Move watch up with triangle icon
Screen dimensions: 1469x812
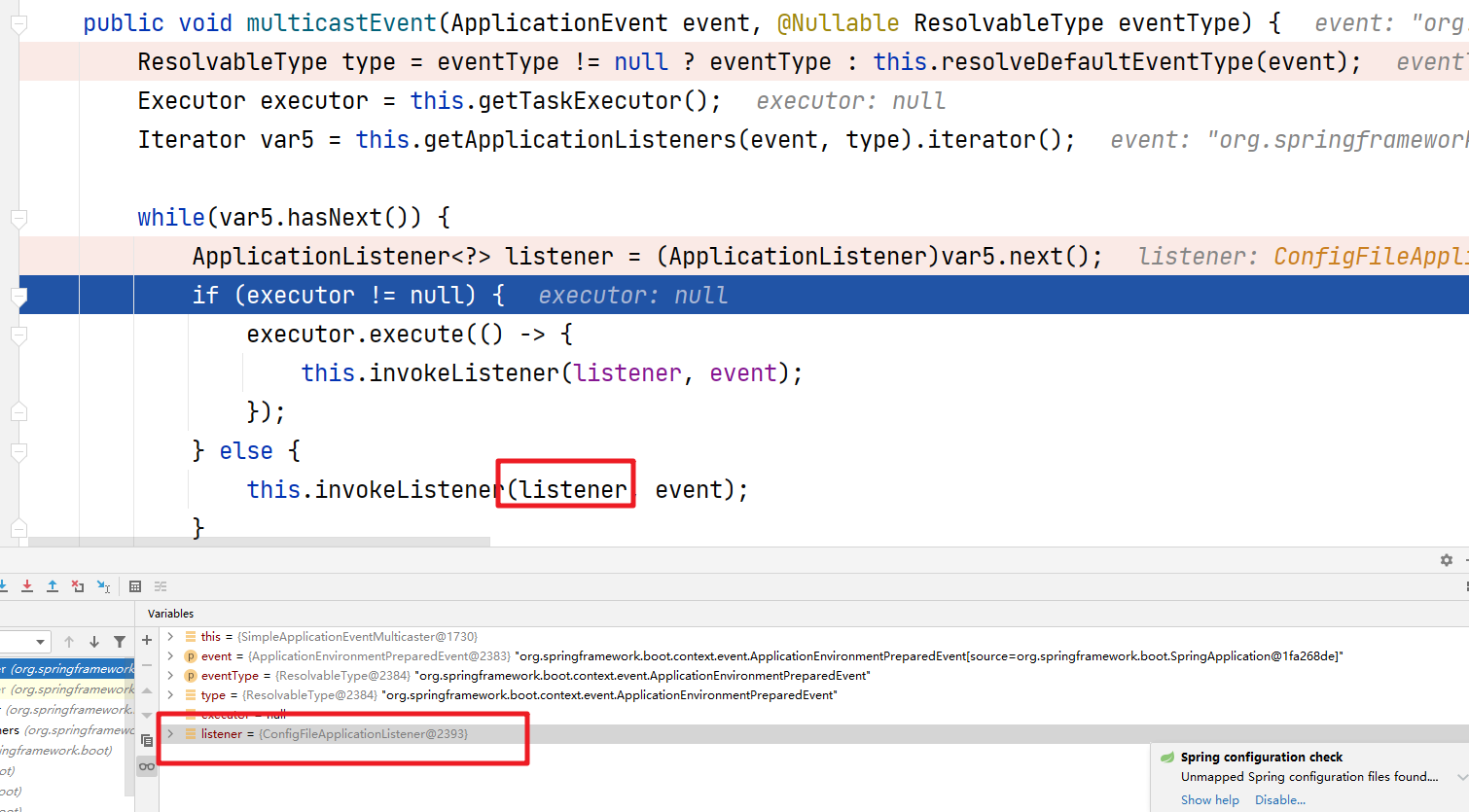click(x=147, y=690)
